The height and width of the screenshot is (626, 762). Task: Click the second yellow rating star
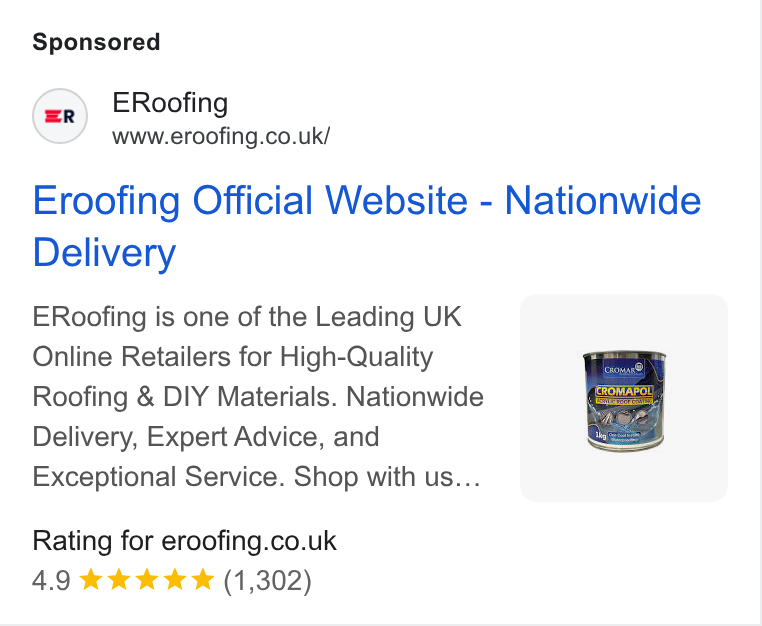[x=119, y=579]
